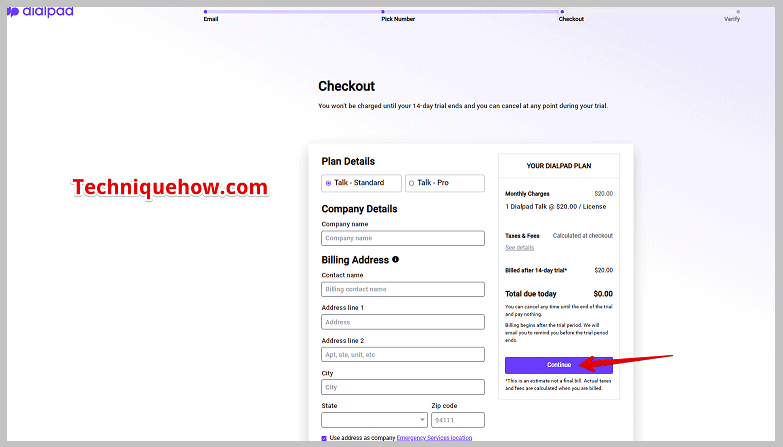This screenshot has width=783, height=447.
Task: Focus the Address line 1 field
Action: click(403, 322)
